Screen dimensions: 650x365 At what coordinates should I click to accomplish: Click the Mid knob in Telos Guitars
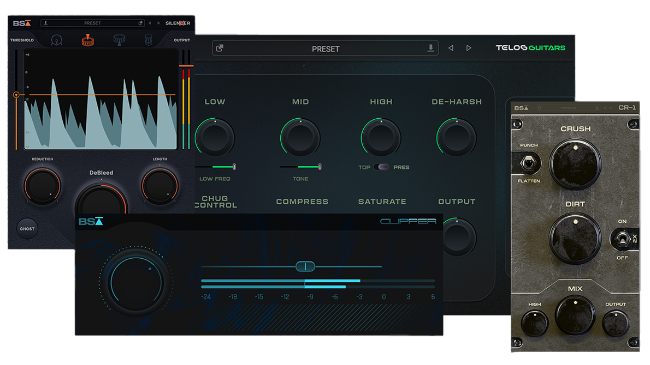click(301, 137)
